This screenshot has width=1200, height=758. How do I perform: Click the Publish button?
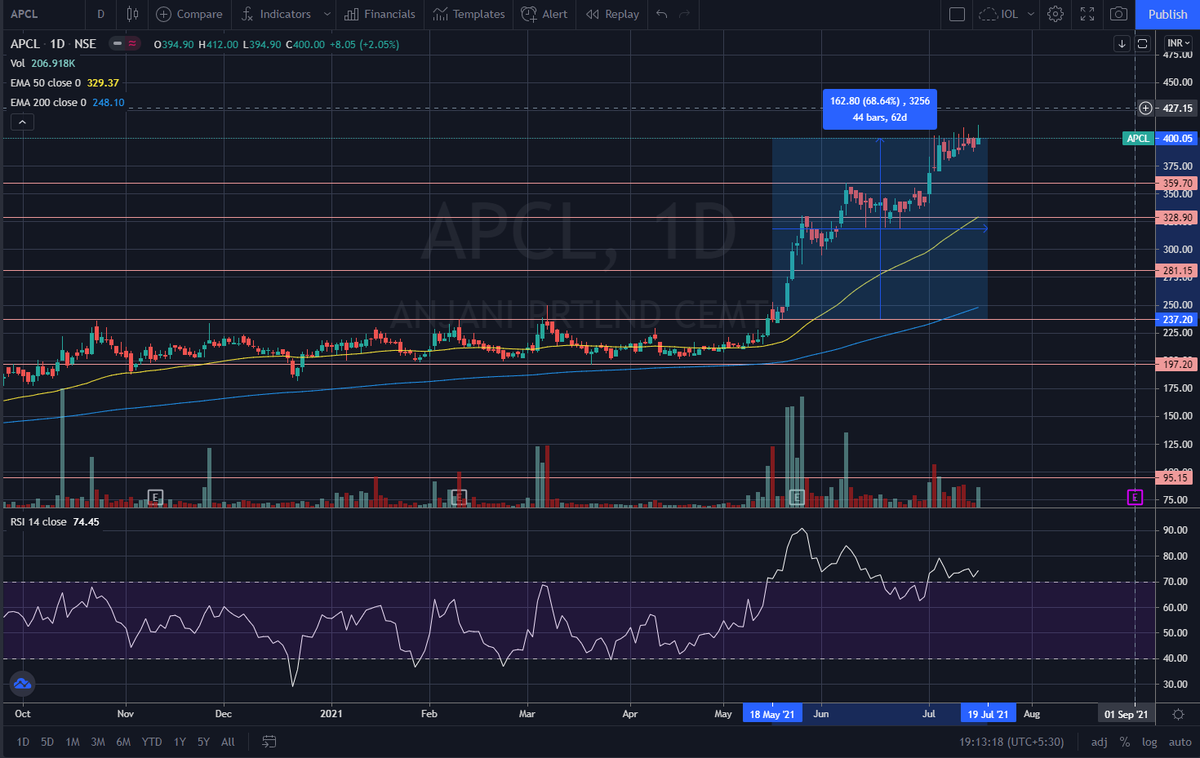[1168, 14]
